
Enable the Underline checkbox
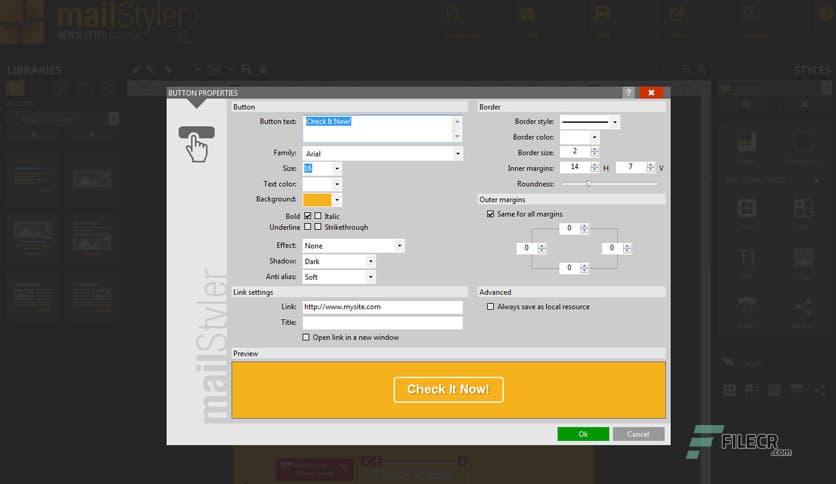pyautogui.click(x=308, y=227)
